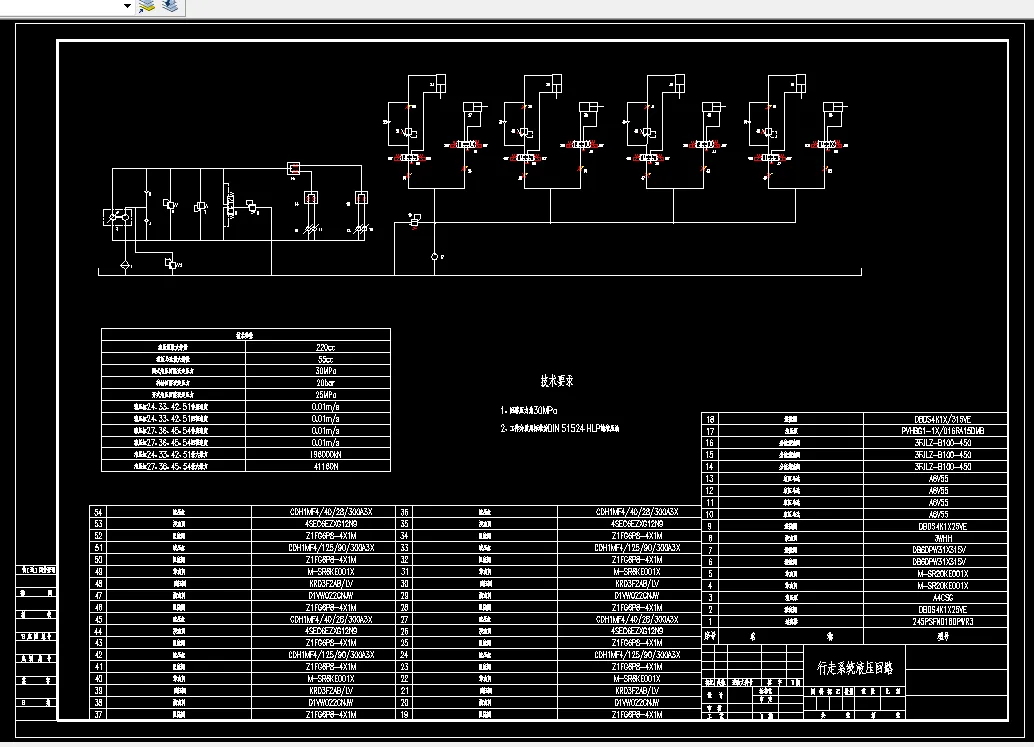Select the first requirement line with 30MPa
Image resolution: width=1034 pixels, height=747 pixels.
tap(529, 410)
